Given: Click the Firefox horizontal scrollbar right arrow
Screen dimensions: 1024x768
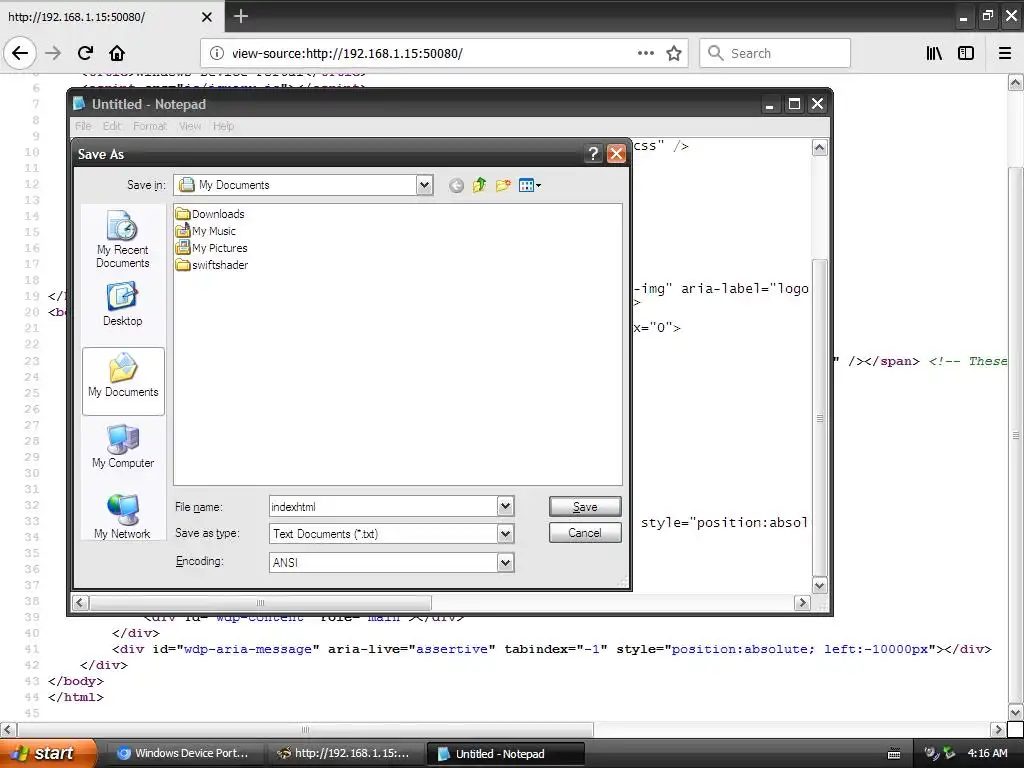Looking at the screenshot, I should coord(998,729).
